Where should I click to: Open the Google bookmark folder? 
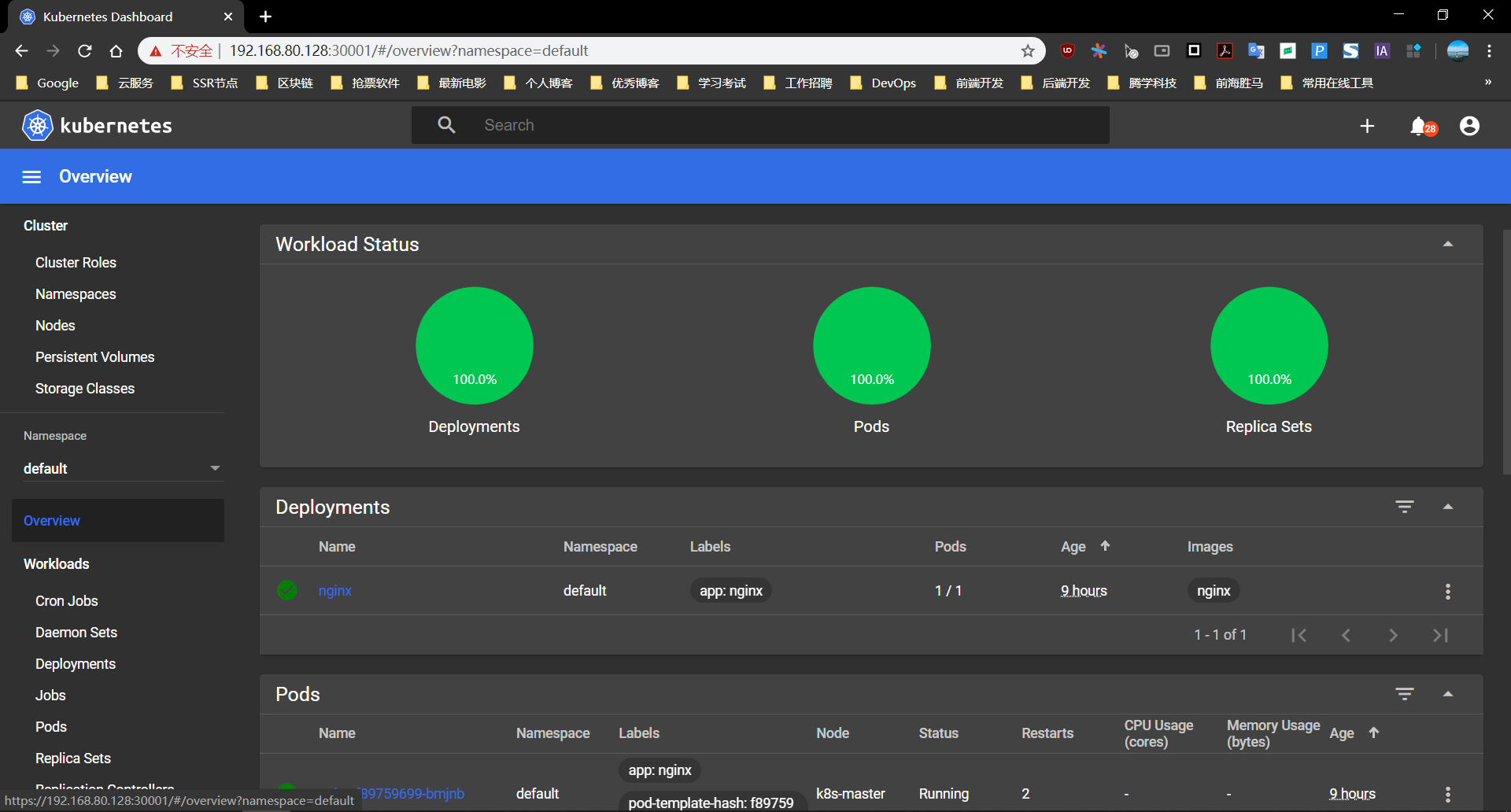(48, 83)
